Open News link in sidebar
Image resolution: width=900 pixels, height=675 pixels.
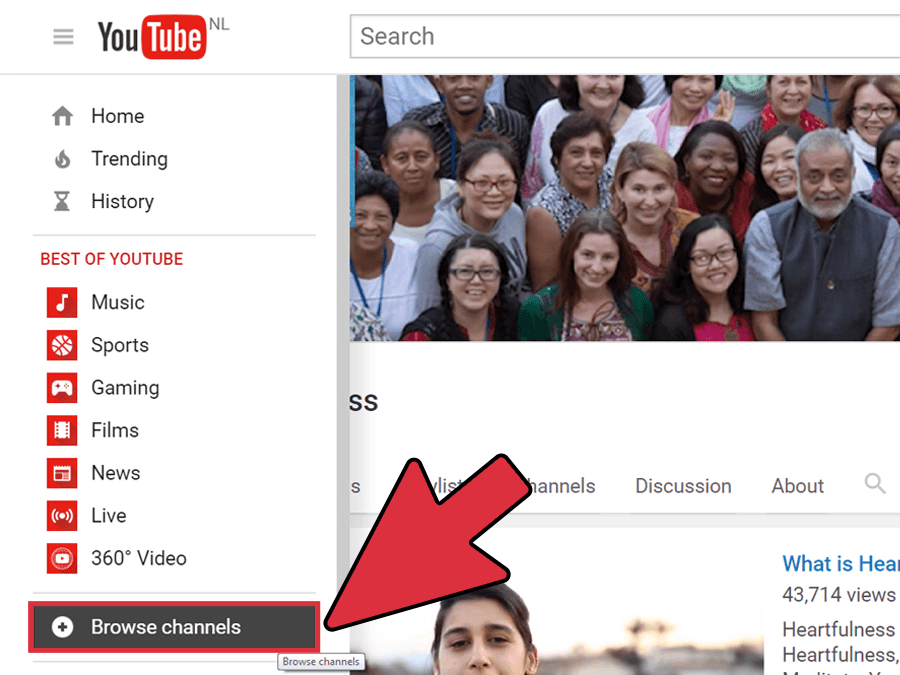[x=116, y=473]
